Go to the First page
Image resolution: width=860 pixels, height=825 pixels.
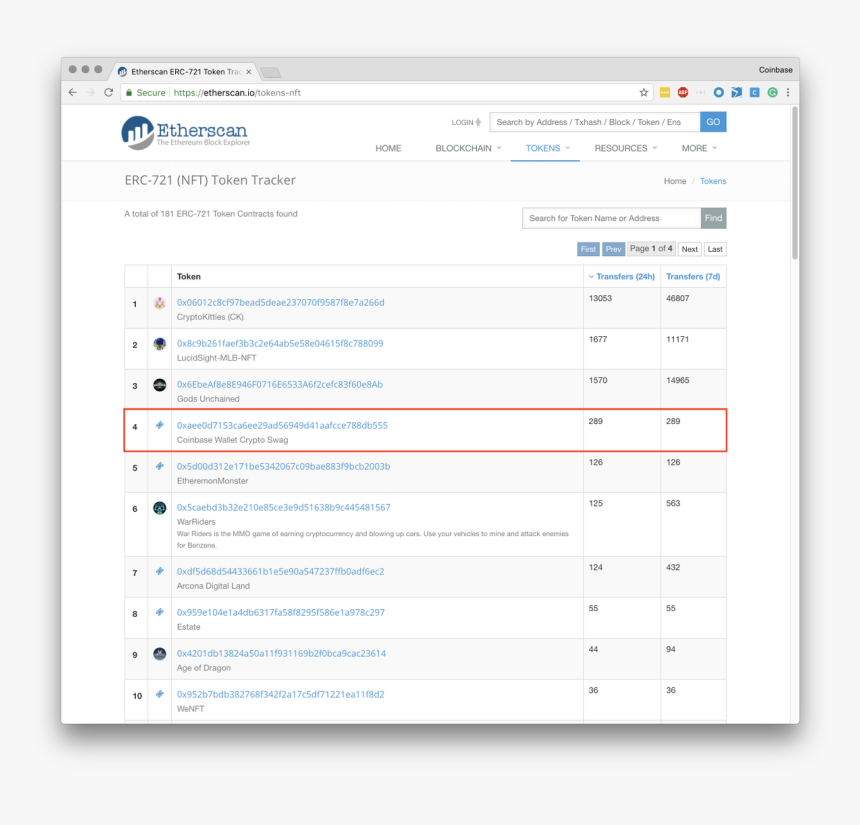[x=588, y=249]
